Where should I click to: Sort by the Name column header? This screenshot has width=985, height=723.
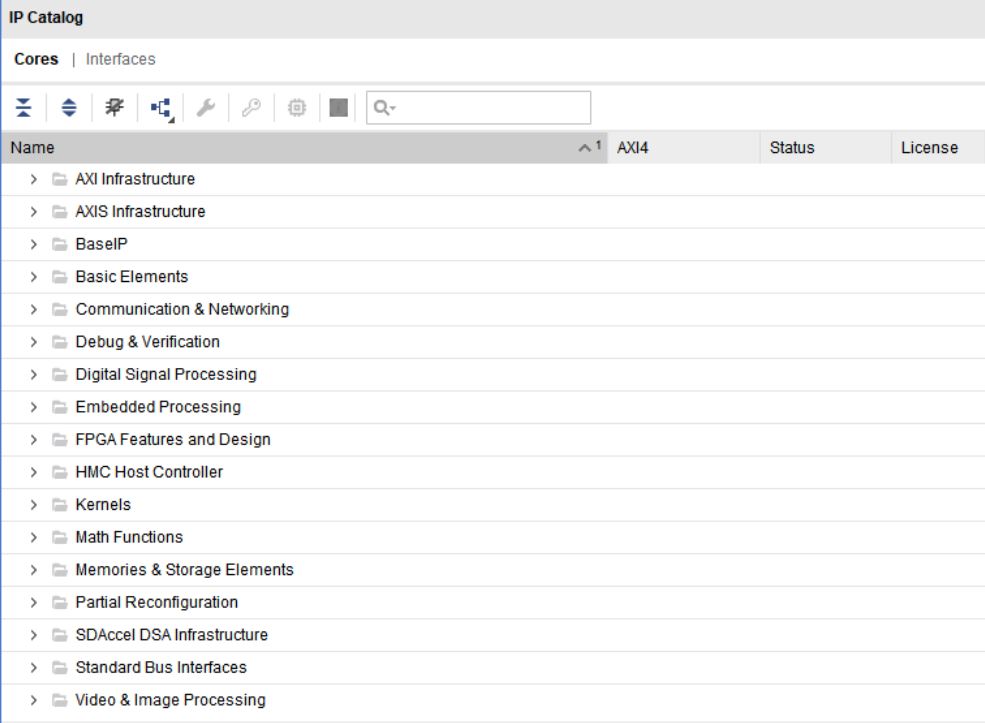304,148
